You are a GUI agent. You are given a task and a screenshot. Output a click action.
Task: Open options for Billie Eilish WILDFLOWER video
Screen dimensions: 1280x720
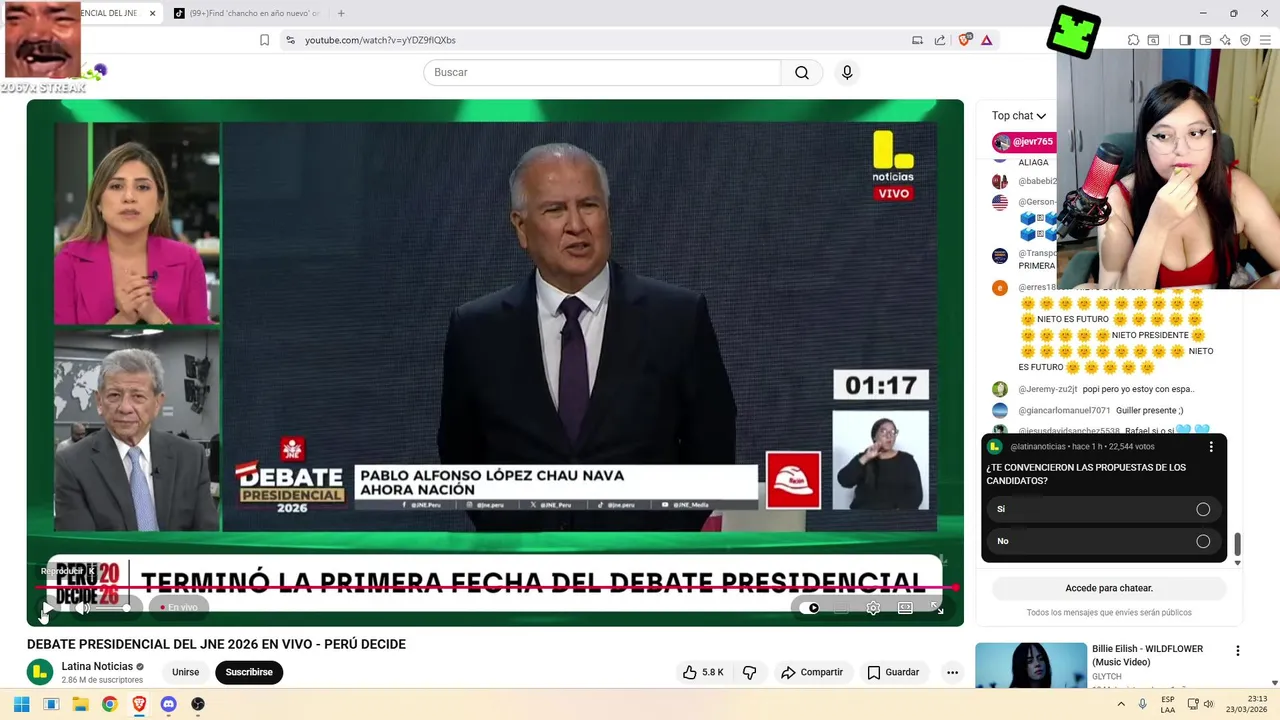pos(1238,651)
